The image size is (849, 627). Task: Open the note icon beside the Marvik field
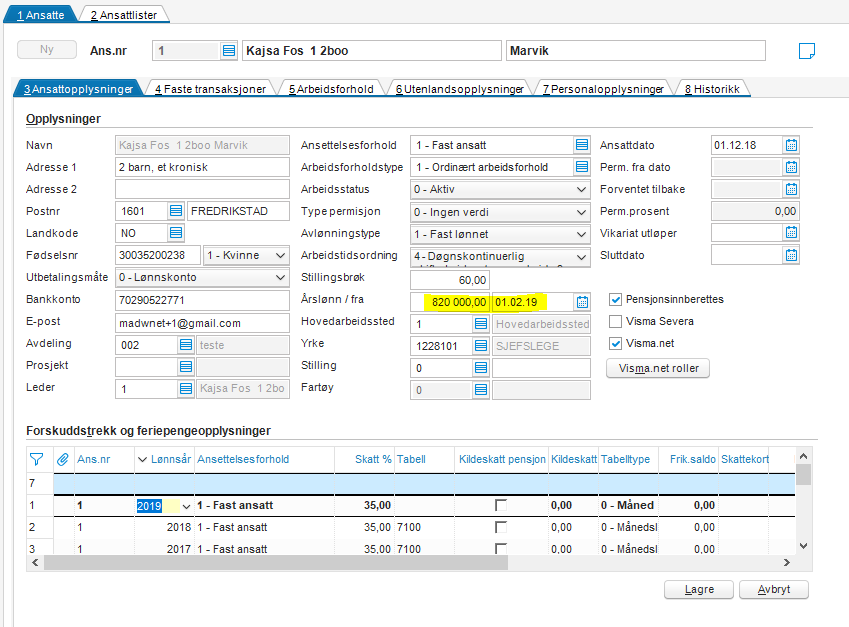pyautogui.click(x=808, y=51)
